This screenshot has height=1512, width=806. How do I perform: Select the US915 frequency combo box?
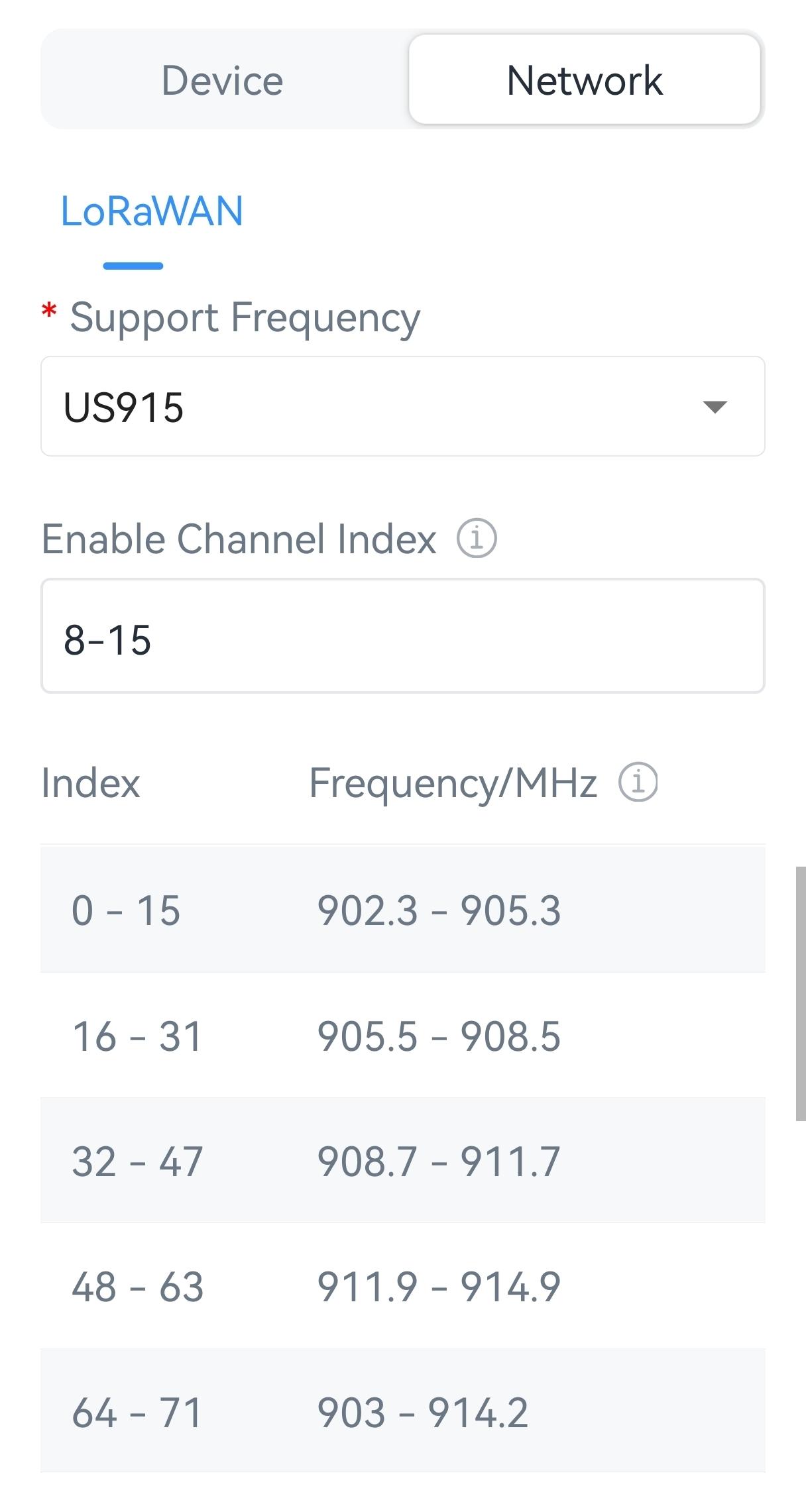[371, 407]
